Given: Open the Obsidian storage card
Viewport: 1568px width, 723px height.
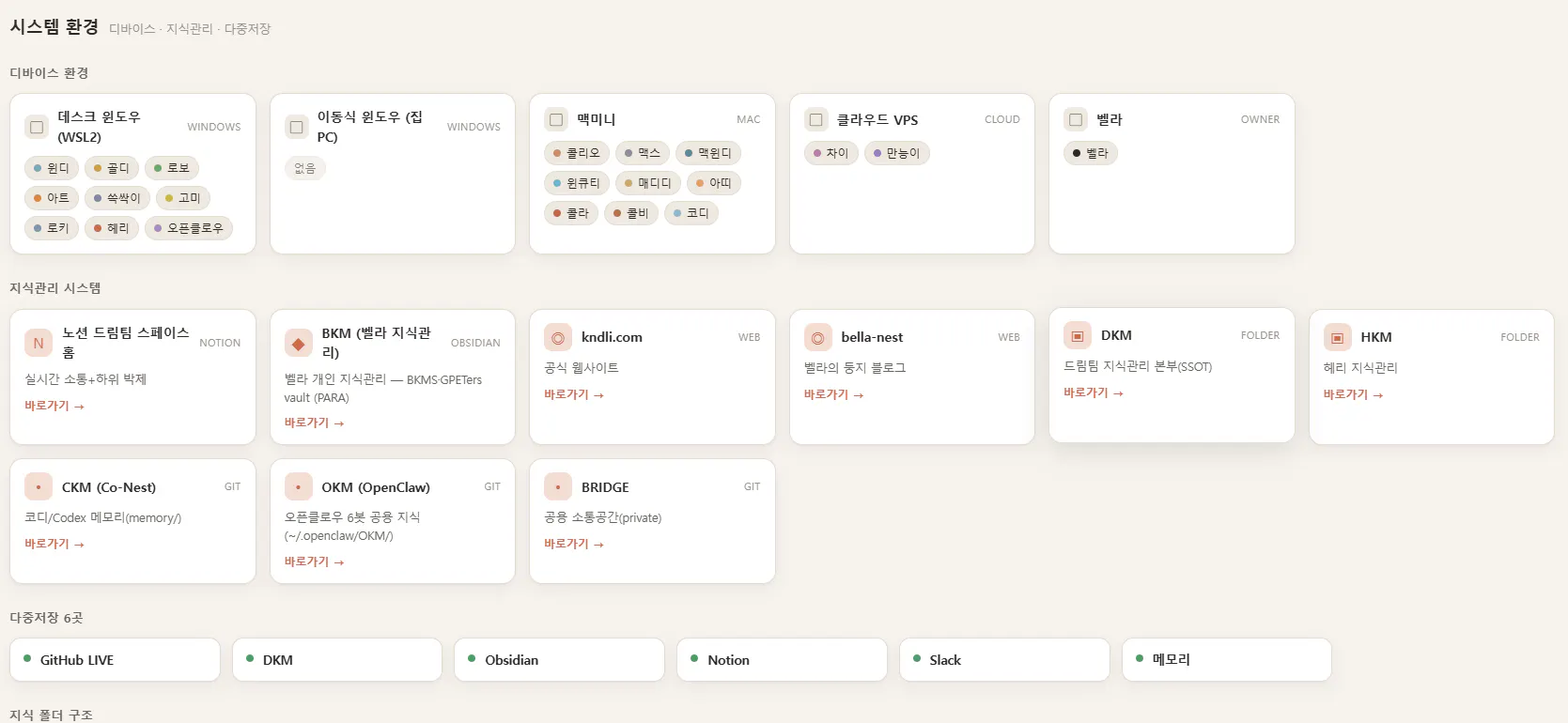Looking at the screenshot, I should click(560, 660).
